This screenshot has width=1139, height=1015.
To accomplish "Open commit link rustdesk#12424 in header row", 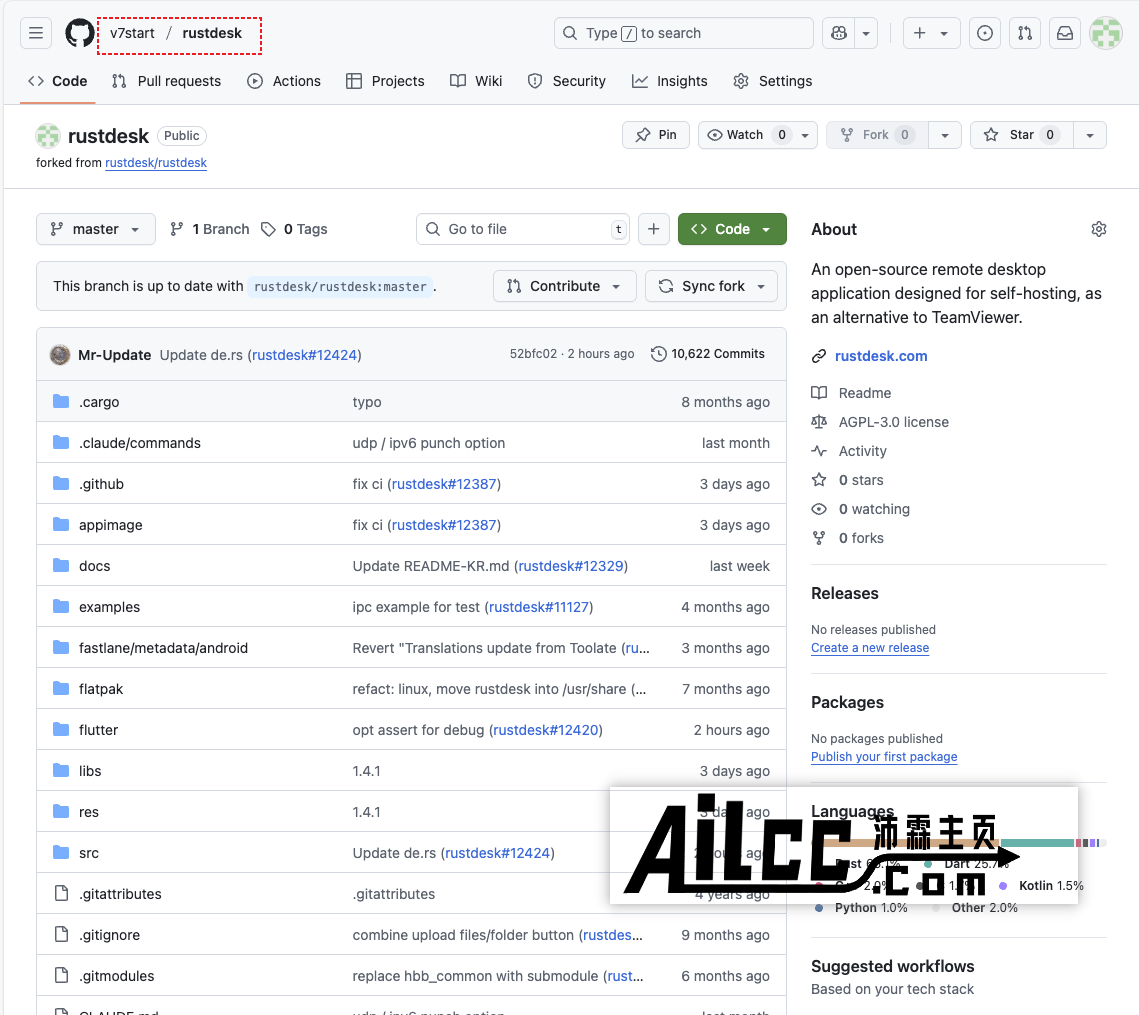I will pyautogui.click(x=304, y=355).
